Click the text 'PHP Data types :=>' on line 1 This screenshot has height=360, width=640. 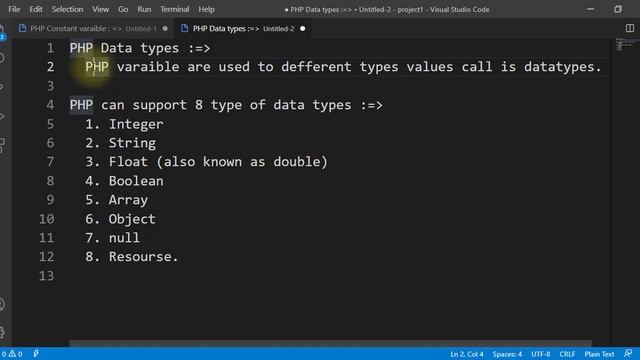tap(140, 48)
